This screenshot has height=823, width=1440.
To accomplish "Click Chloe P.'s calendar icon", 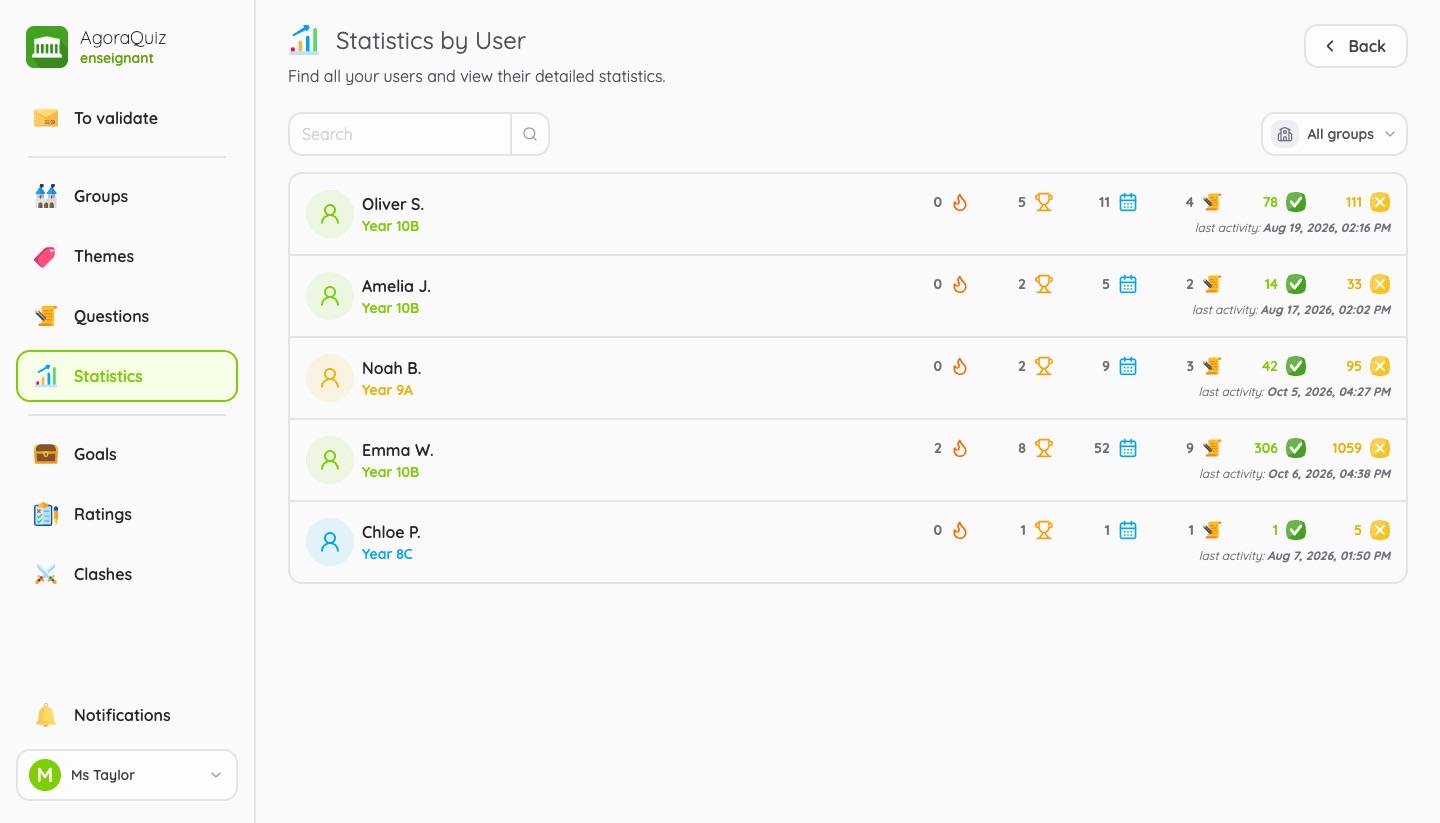I will coord(1128,530).
